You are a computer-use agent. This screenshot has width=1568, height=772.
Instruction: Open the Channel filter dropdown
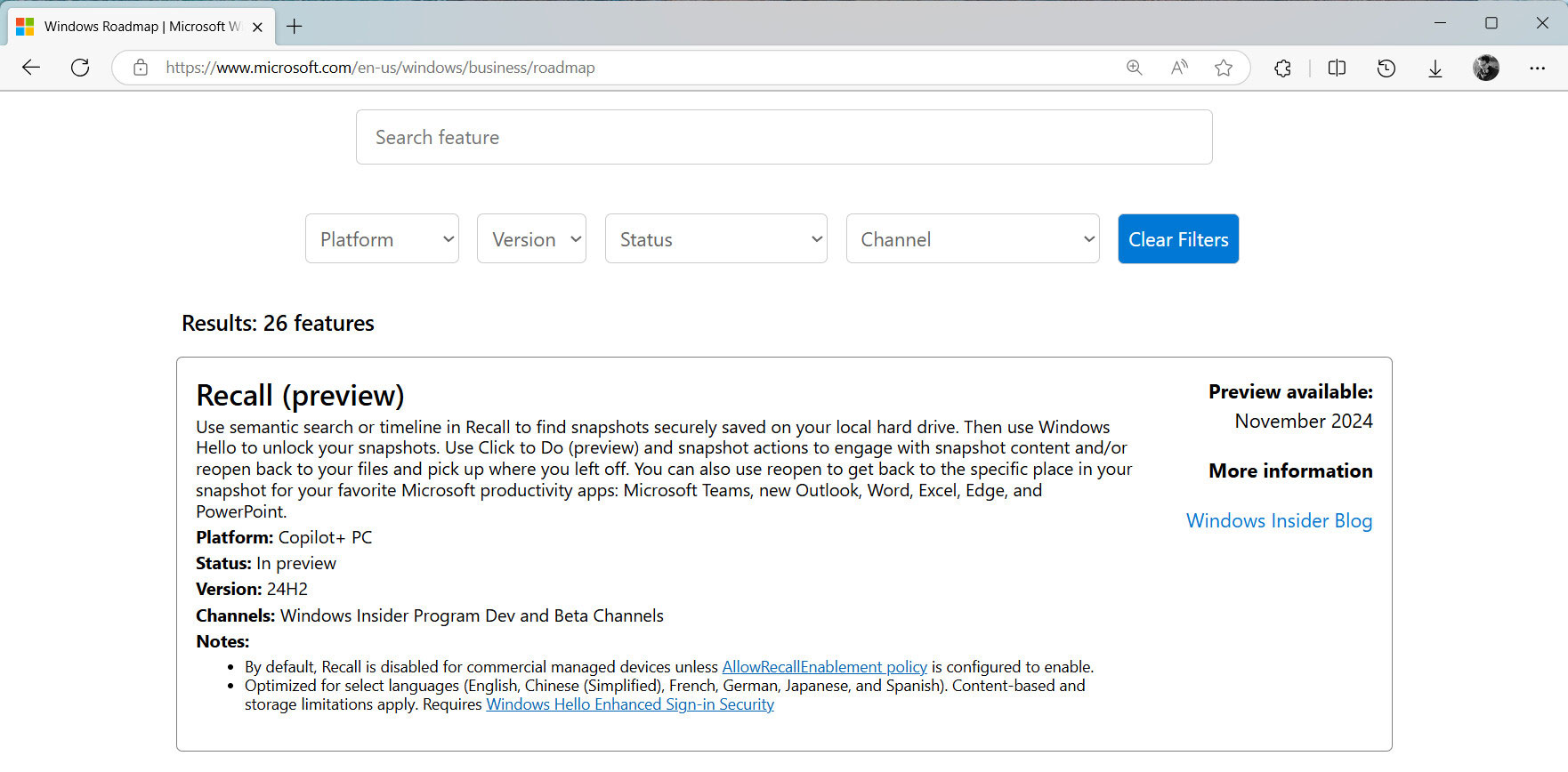973,239
